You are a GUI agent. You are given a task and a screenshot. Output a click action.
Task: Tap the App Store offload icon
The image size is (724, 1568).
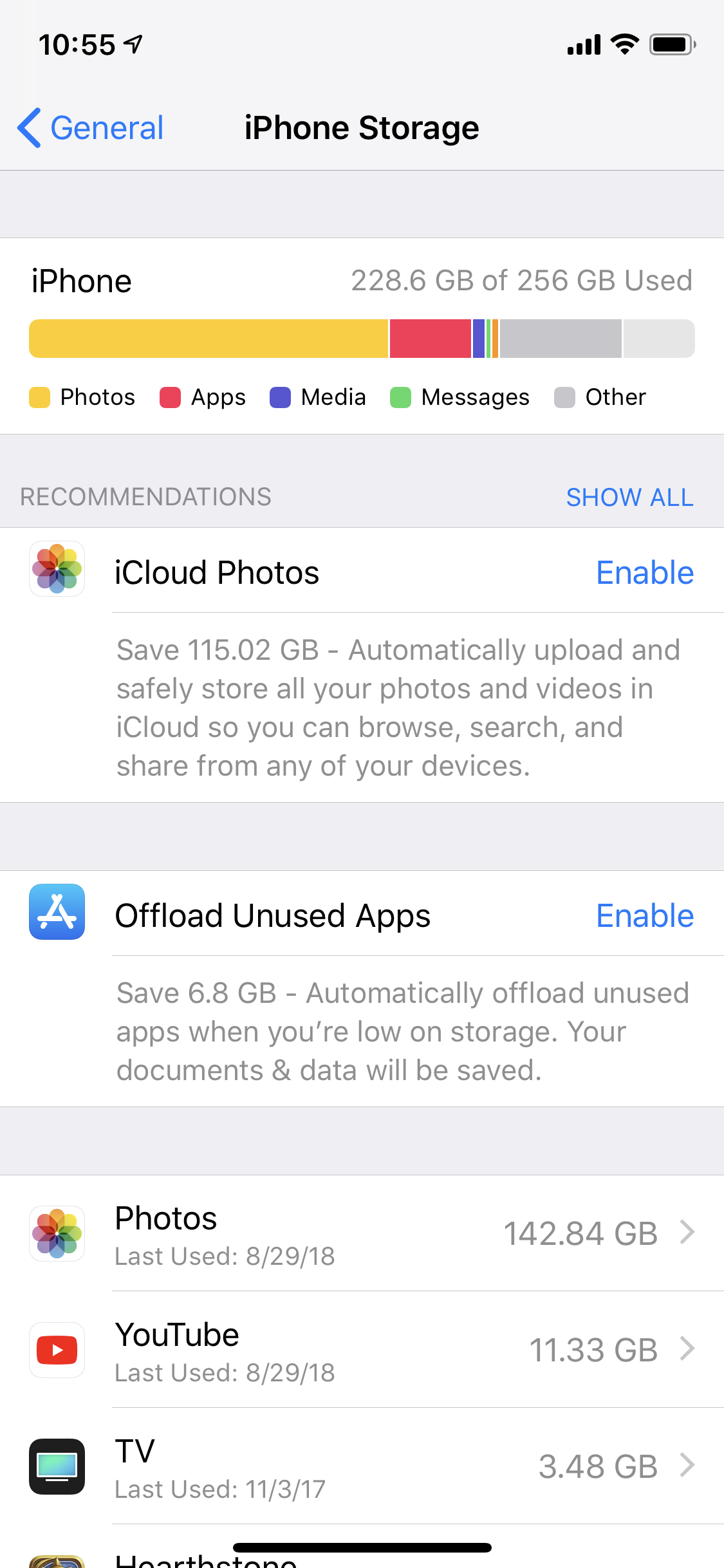(57, 911)
